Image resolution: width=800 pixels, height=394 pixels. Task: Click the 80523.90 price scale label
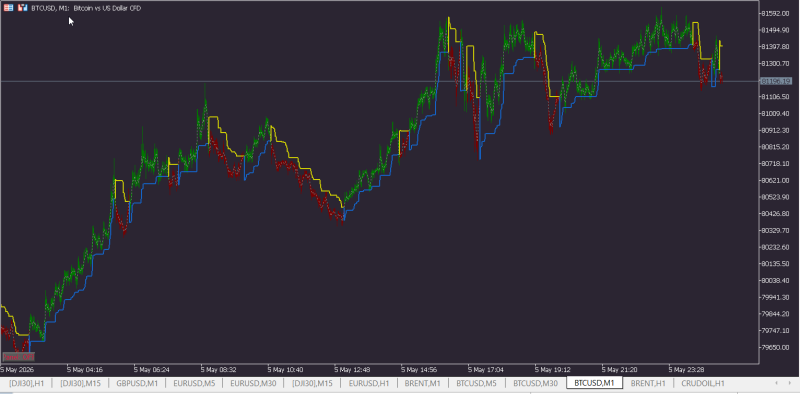776,197
